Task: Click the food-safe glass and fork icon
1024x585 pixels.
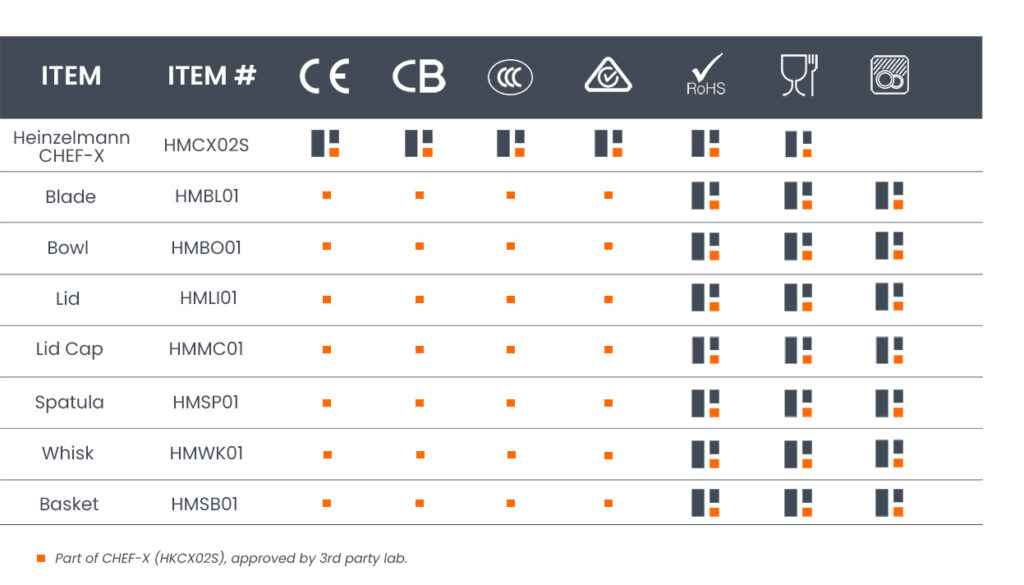Action: coord(798,76)
